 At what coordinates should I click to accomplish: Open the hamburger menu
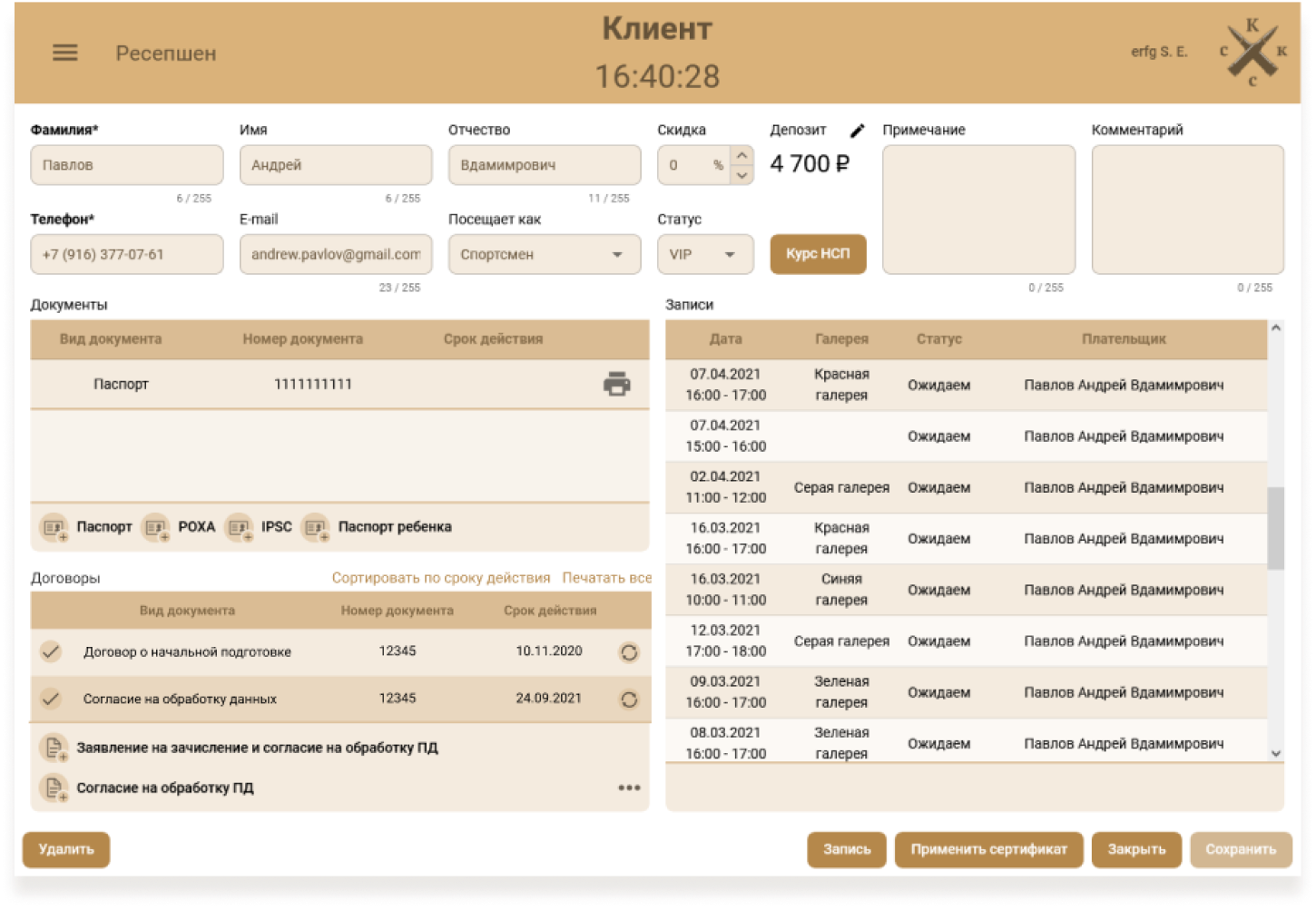pos(64,54)
